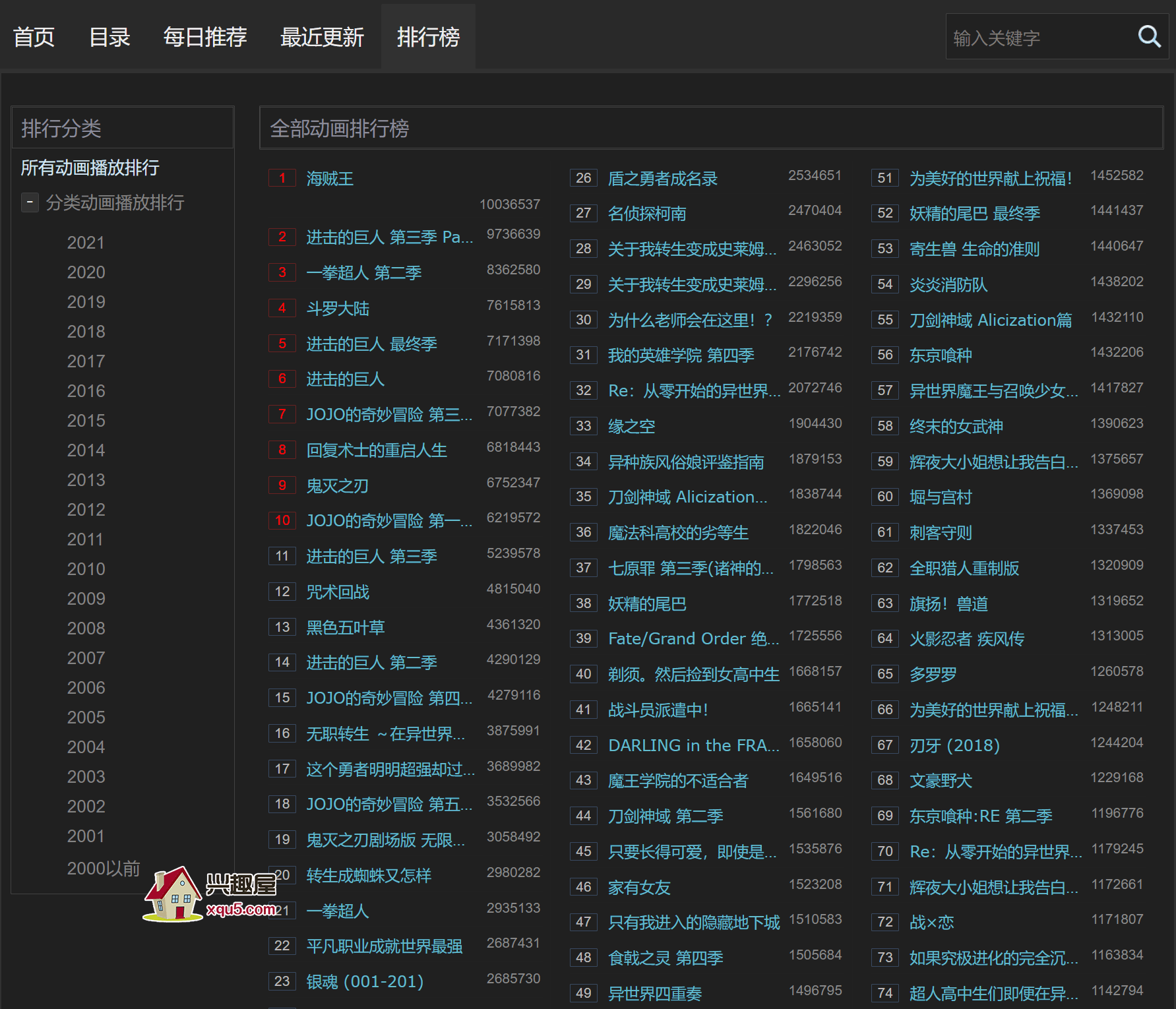The height and width of the screenshot is (1009, 1176).
Task: Open 进击的巨人 第二季 link
Action: pos(372,663)
